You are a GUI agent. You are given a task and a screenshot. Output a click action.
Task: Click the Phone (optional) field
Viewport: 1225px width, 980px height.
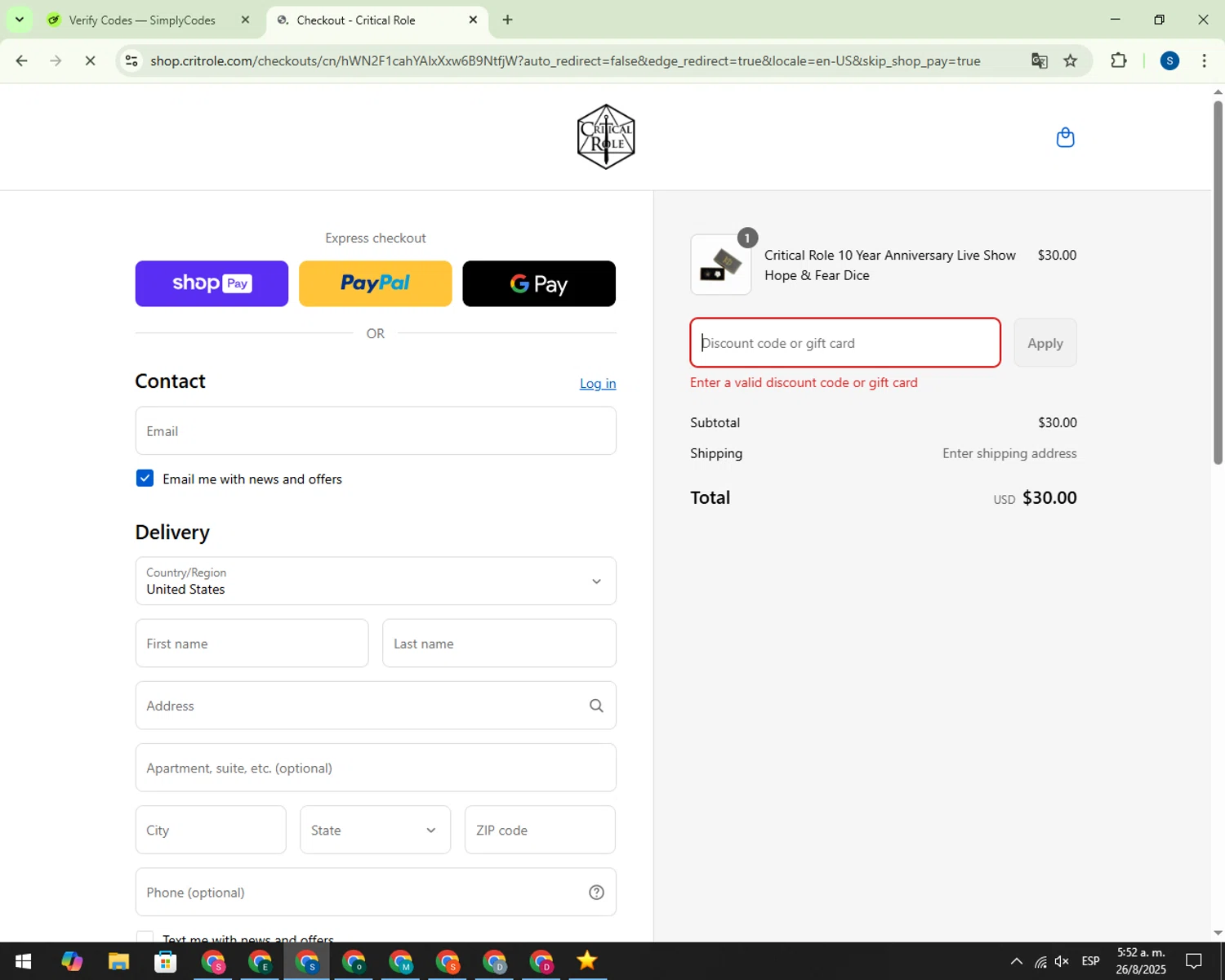point(376,892)
